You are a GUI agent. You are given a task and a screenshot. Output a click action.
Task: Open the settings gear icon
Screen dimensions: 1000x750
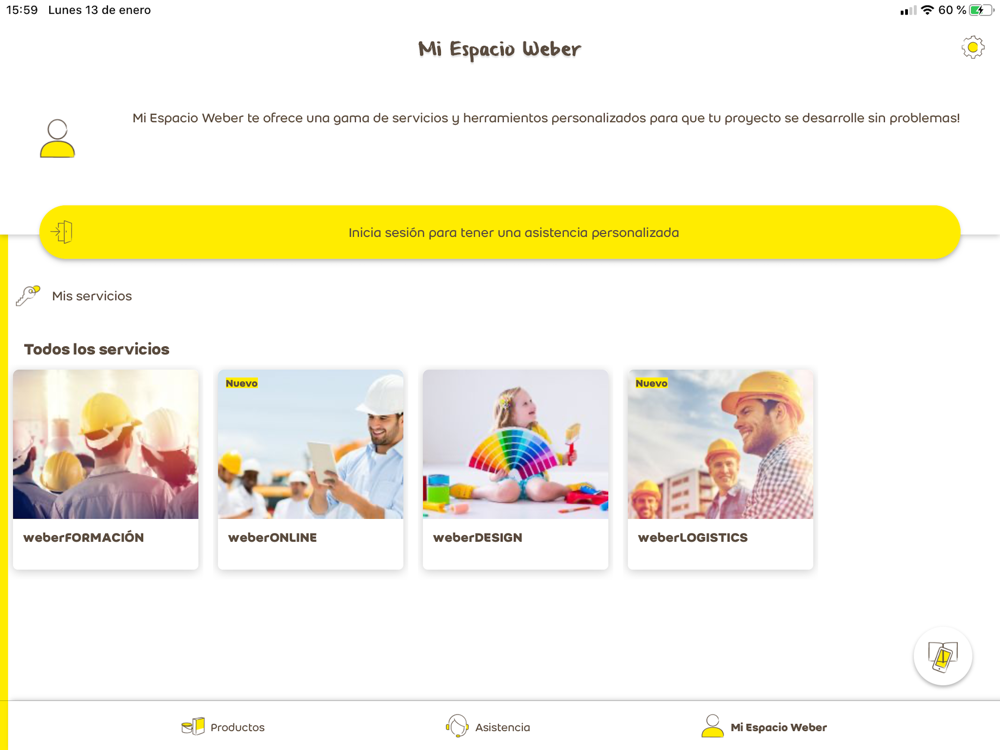973,48
